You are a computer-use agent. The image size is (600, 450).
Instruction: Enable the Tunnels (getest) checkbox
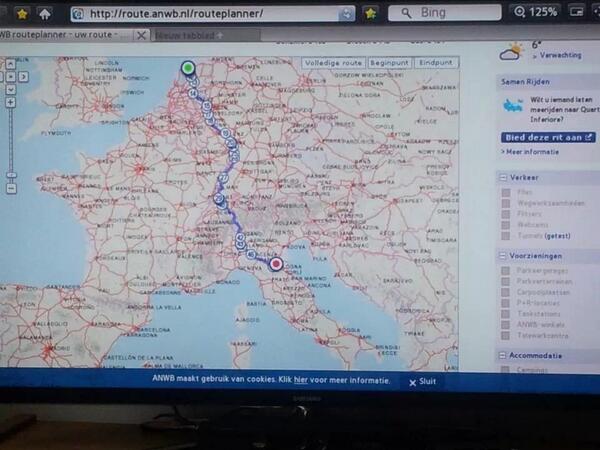(x=506, y=236)
